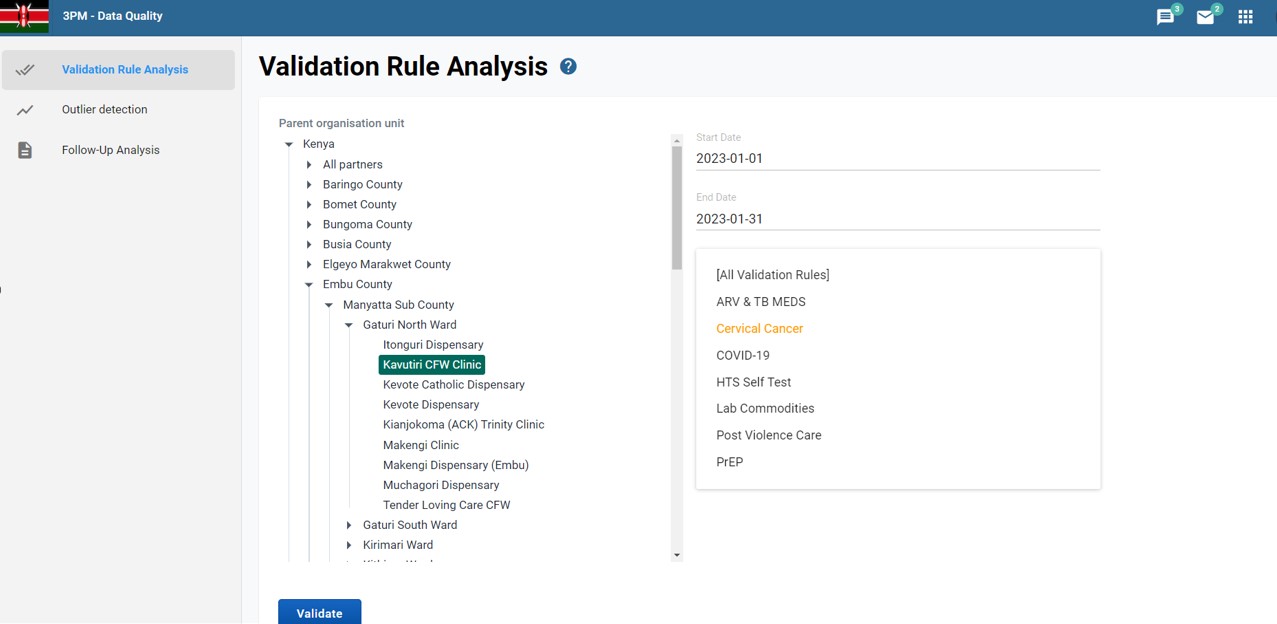Choose COVID-19 rule group
The image size is (1277, 624).
point(743,355)
